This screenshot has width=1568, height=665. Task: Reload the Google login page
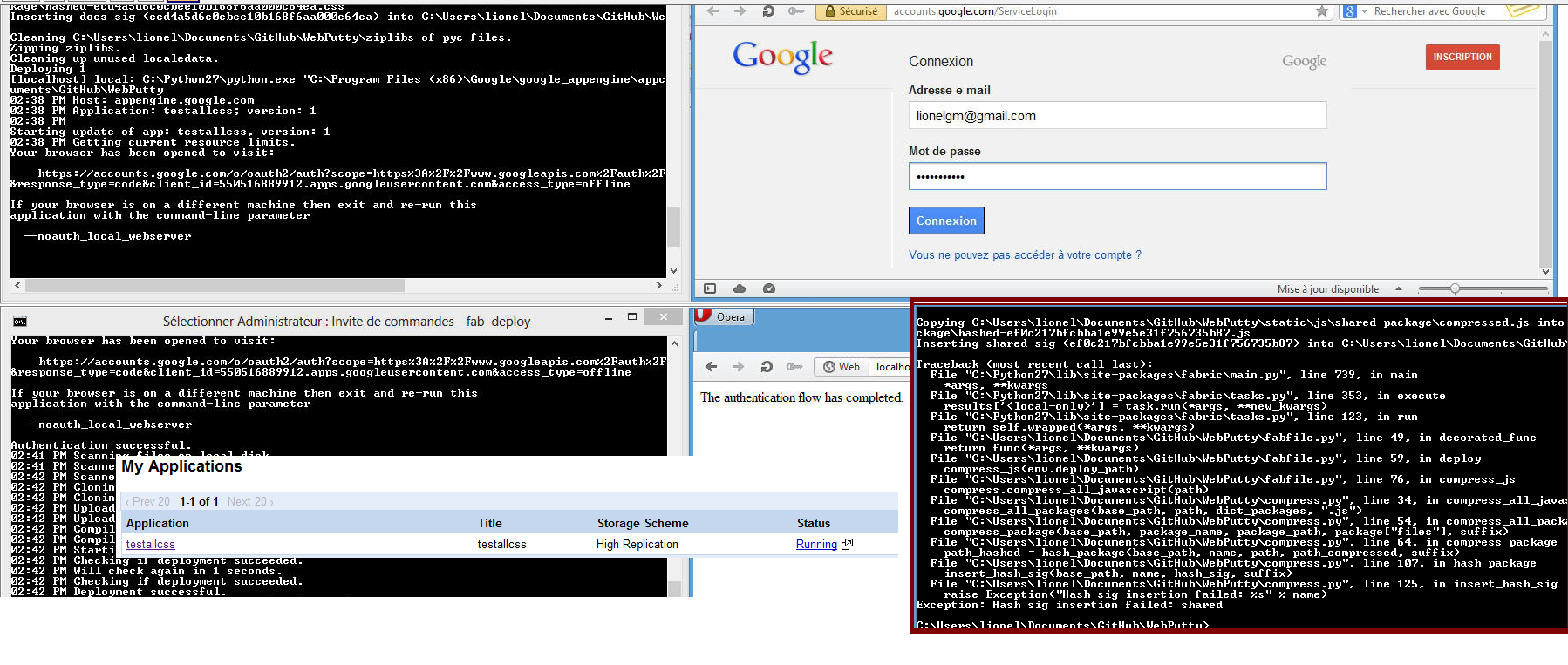tap(768, 11)
